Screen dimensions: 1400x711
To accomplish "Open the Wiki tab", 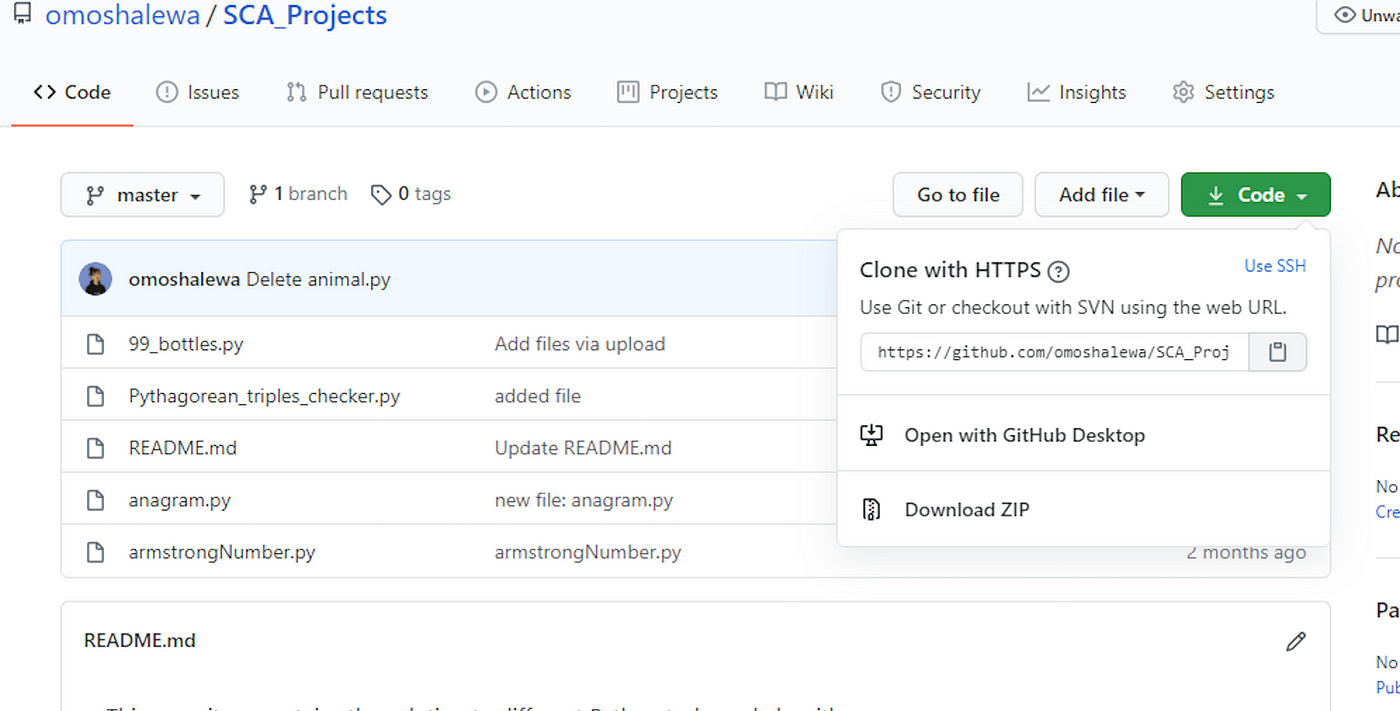I will [799, 92].
